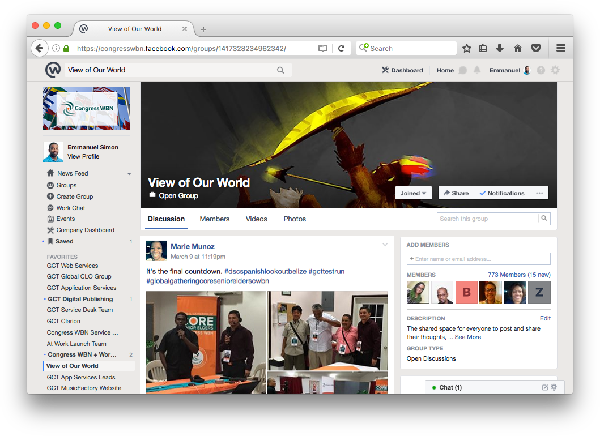Screen dimensions: 600x436
Task: Bookmark this page with star icon
Action: pyautogui.click(x=466, y=48)
